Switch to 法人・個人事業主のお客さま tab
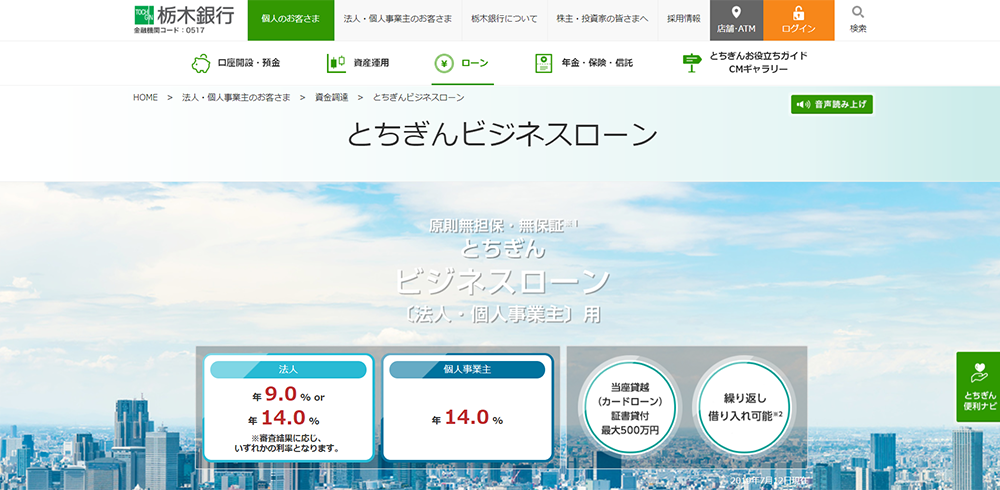1000x490 pixels. coord(398,19)
